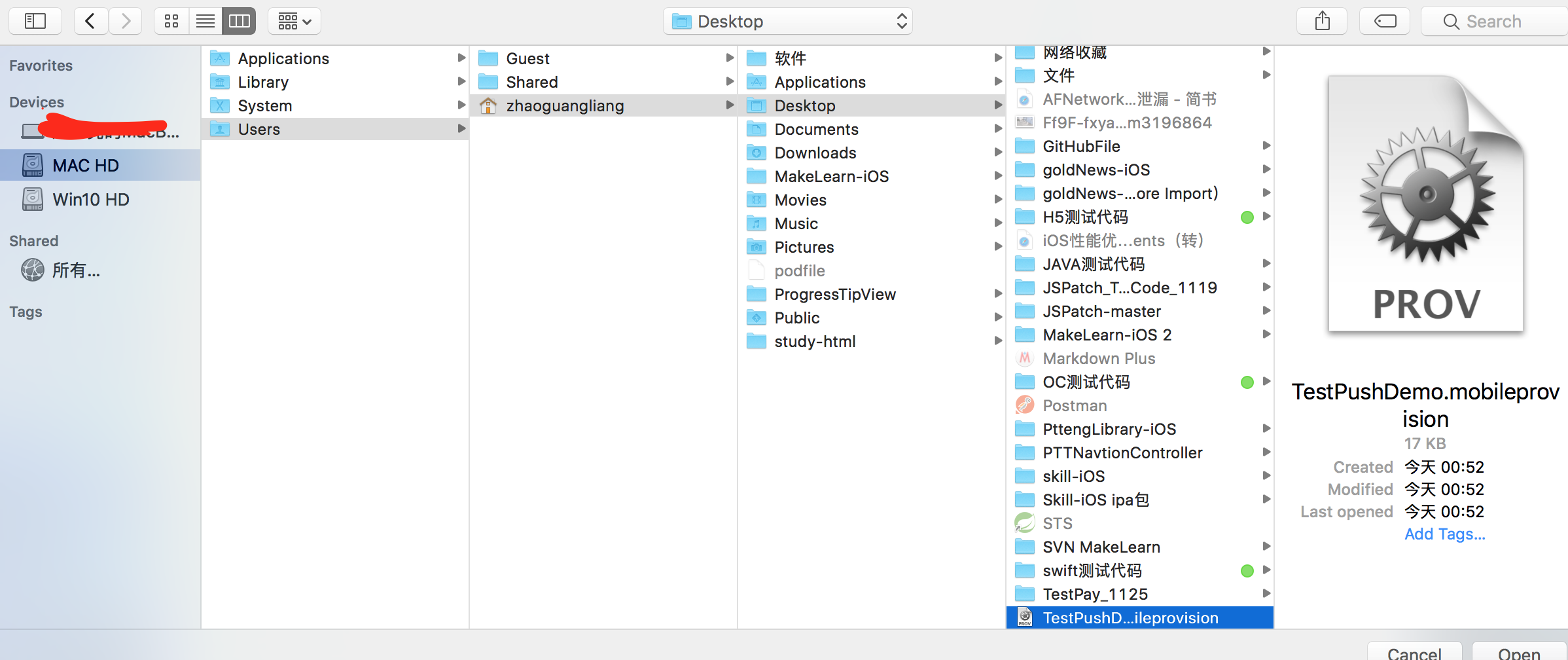Viewport: 1568px width, 660px height.
Task: Click the Add Tags link
Action: tap(1444, 534)
